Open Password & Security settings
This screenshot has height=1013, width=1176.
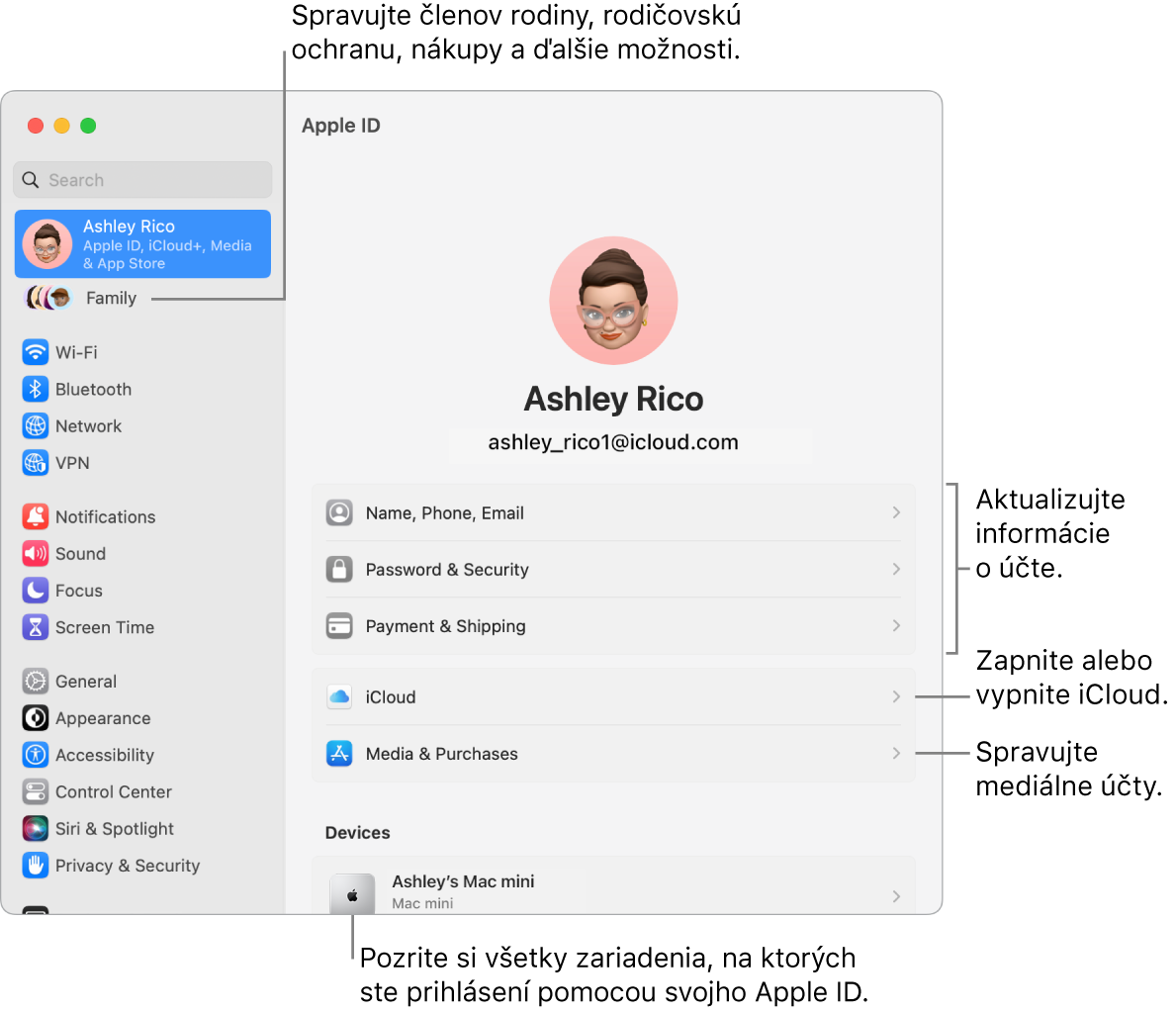click(x=613, y=569)
